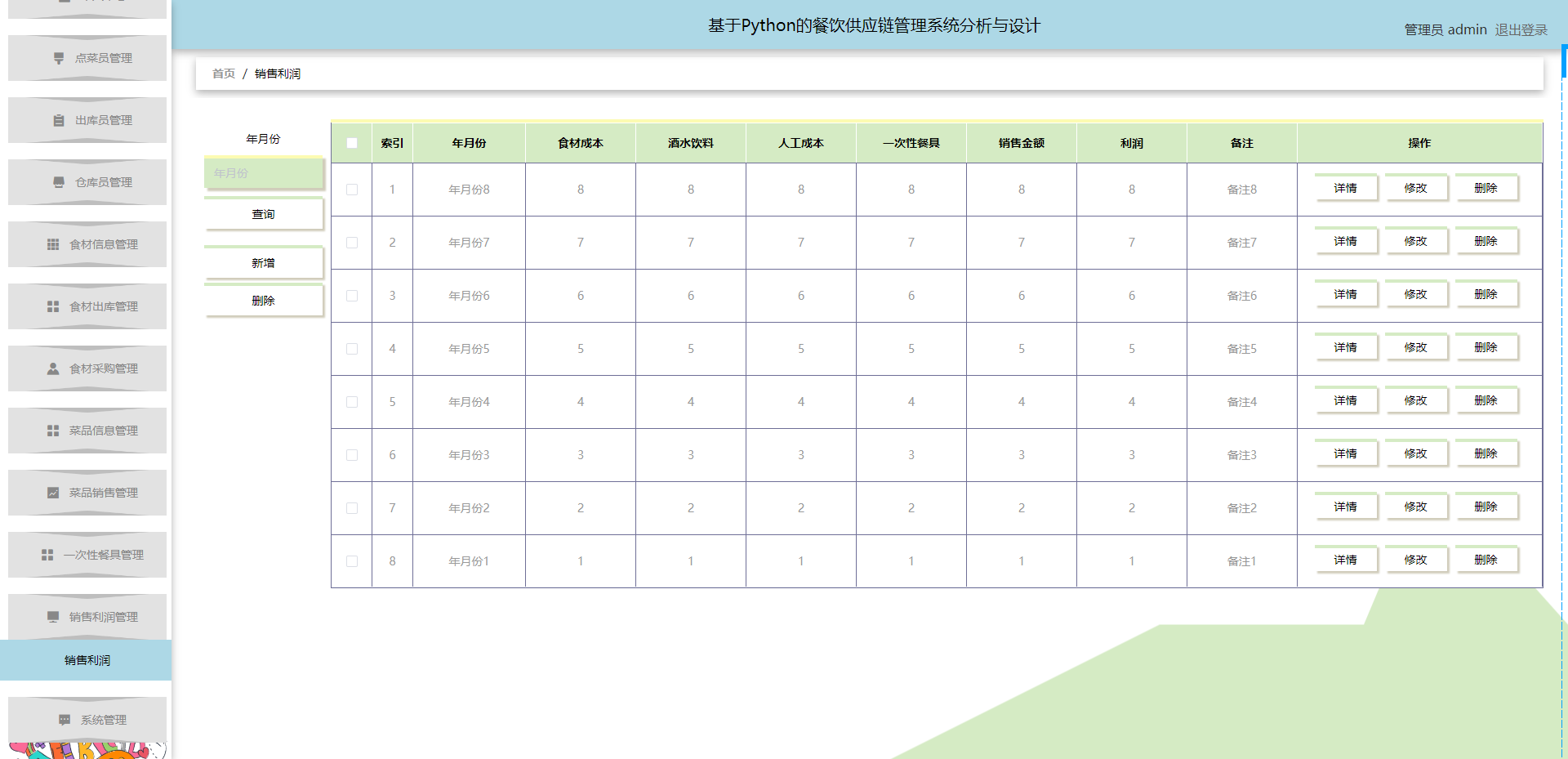Click 删除 for row 年月份6

point(1486,294)
